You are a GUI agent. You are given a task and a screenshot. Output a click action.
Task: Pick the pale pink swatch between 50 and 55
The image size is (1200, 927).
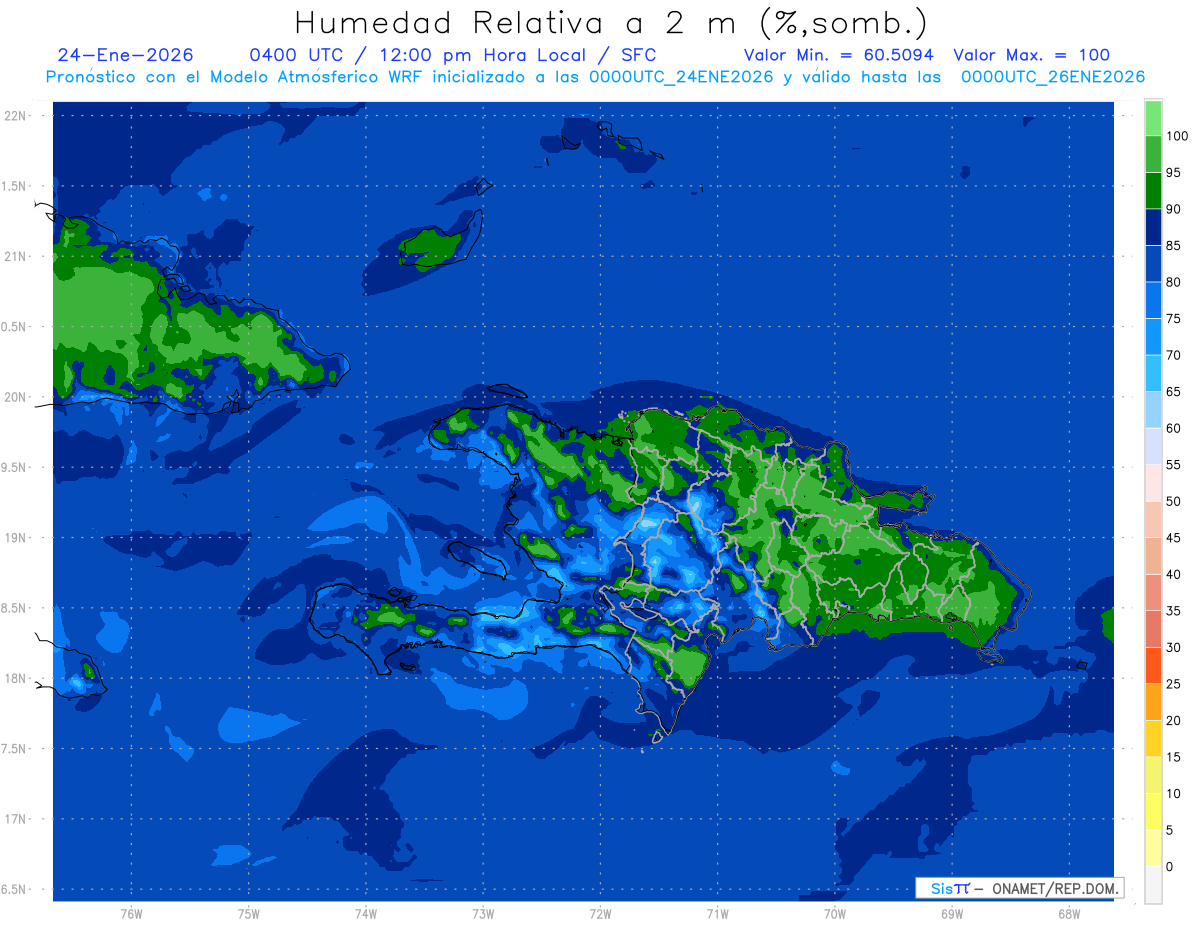pos(1153,483)
